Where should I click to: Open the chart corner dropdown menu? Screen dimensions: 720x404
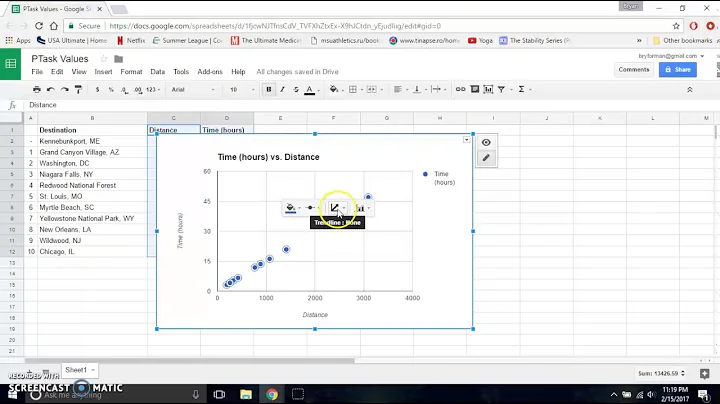466,140
